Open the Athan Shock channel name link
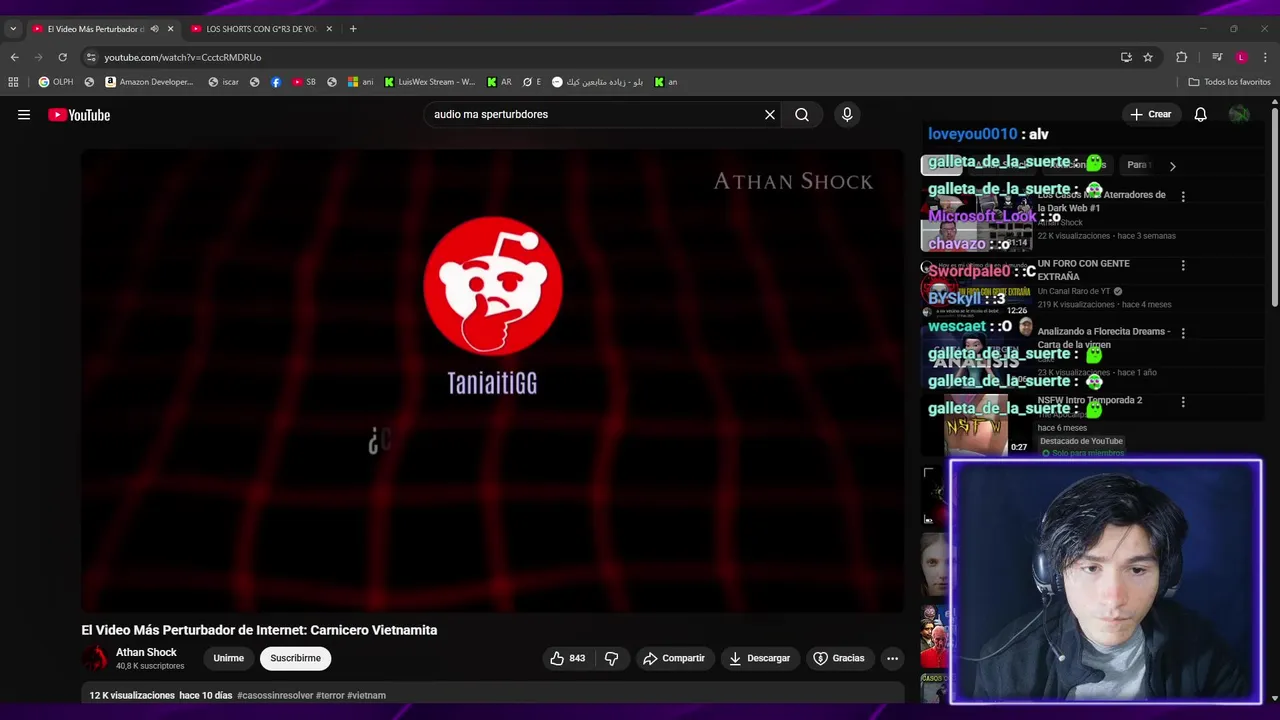The height and width of the screenshot is (720, 1280). pos(146,652)
